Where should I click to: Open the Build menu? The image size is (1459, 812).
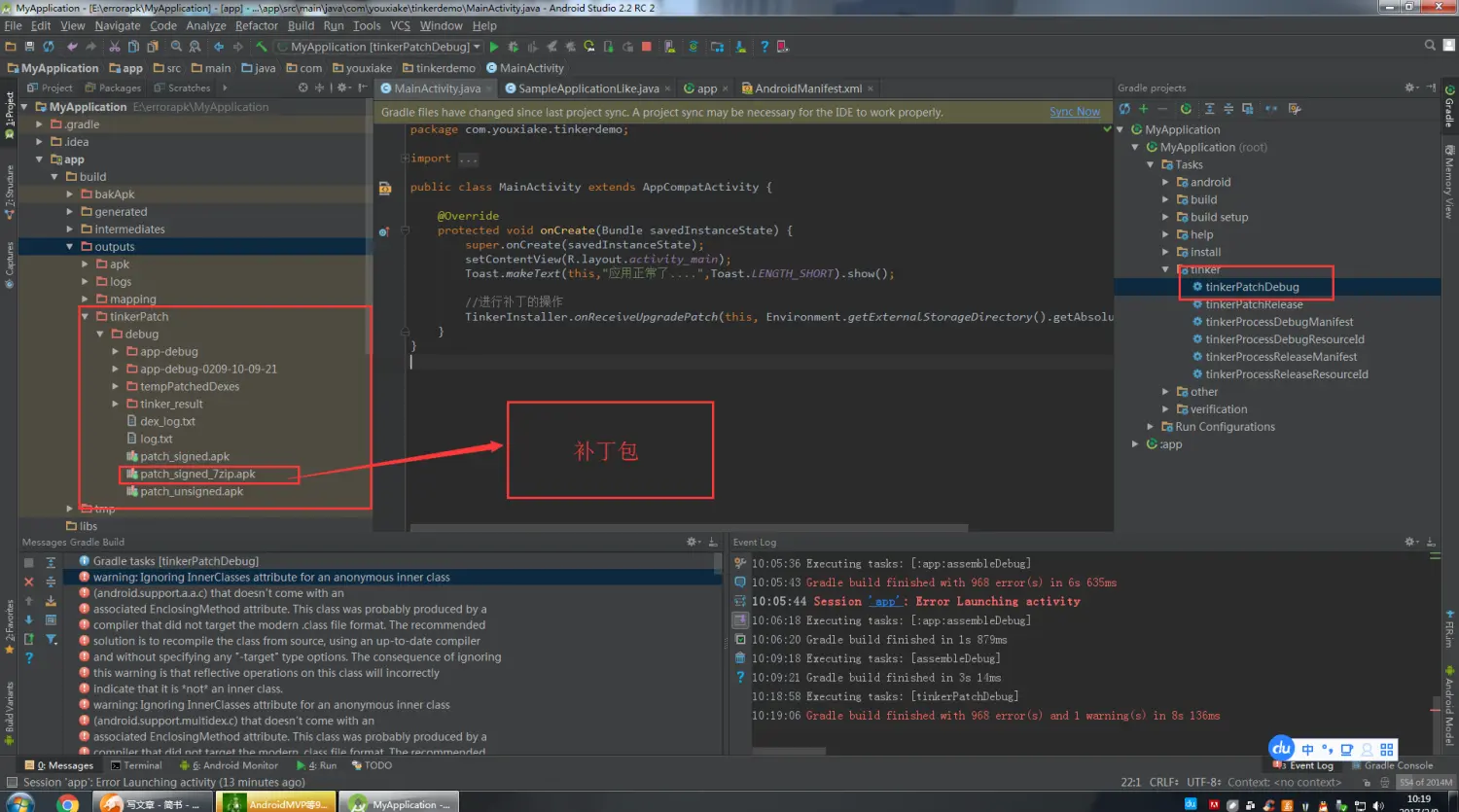pyautogui.click(x=301, y=25)
